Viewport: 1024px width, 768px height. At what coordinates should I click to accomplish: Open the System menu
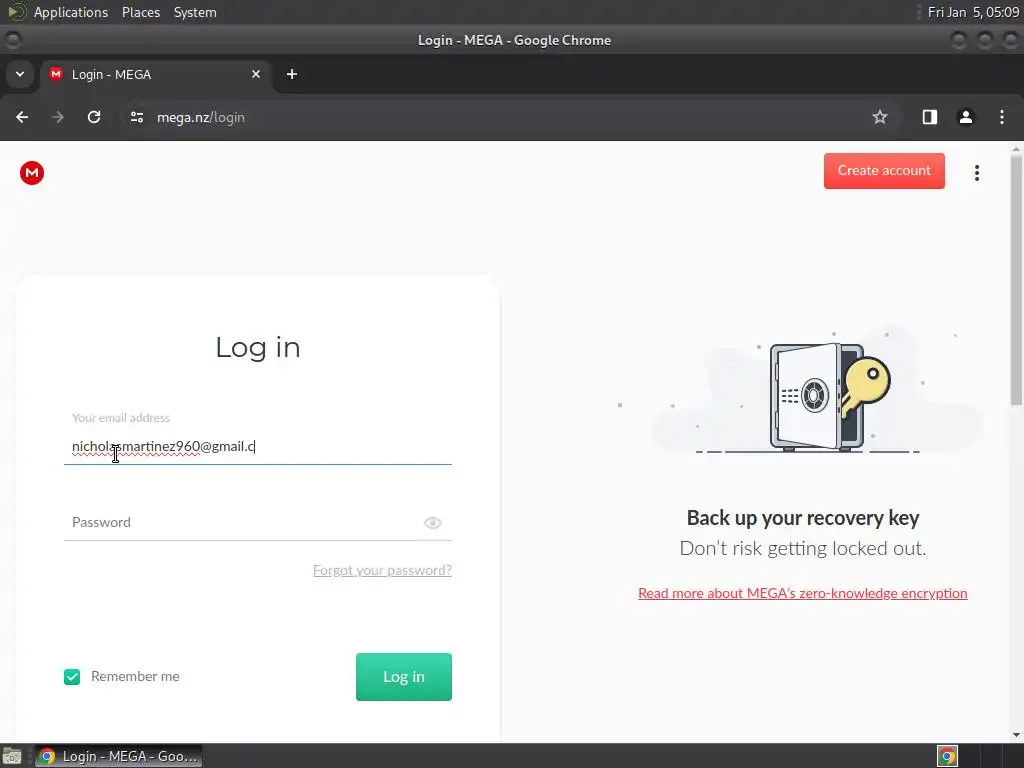(x=195, y=12)
